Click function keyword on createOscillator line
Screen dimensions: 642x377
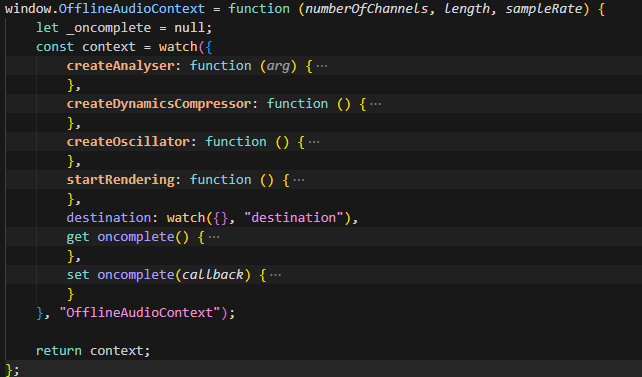coord(236,142)
